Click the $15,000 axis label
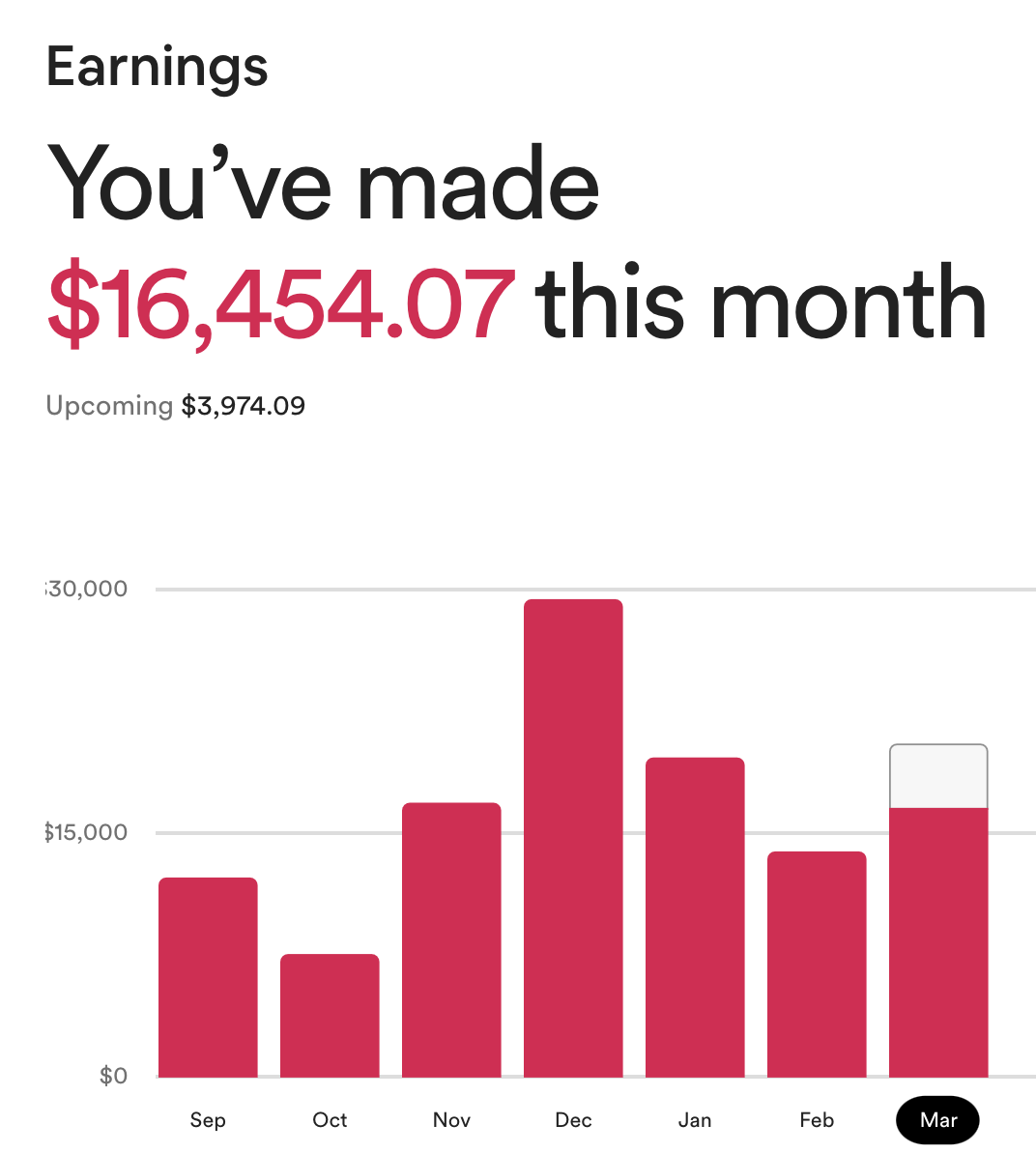1036x1154 pixels. pyautogui.click(x=87, y=832)
